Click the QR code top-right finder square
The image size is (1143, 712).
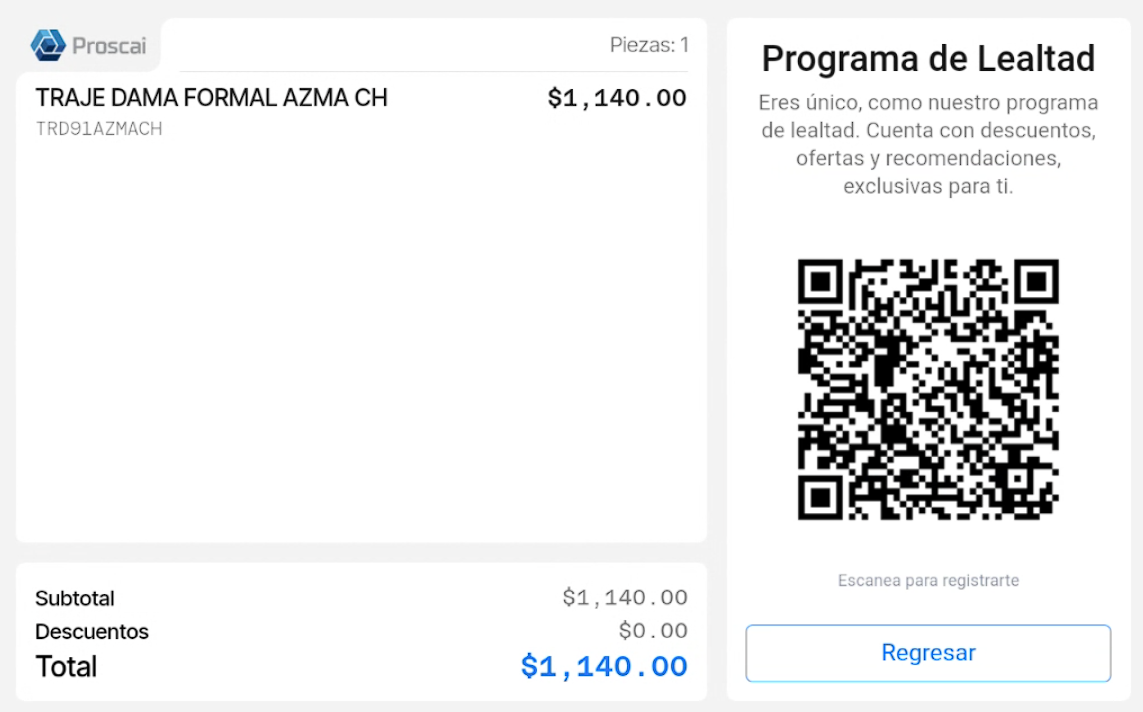[x=1036, y=281]
